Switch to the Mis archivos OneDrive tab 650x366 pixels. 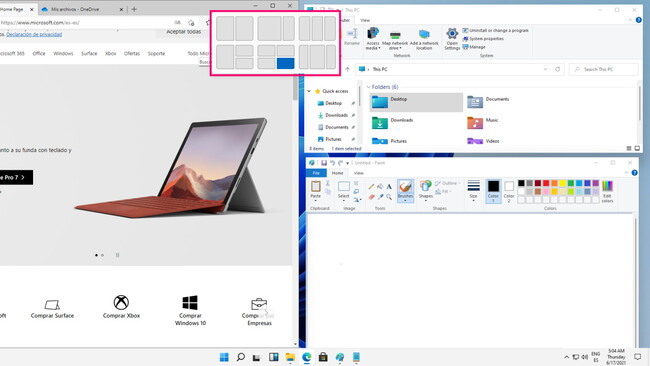82,9
